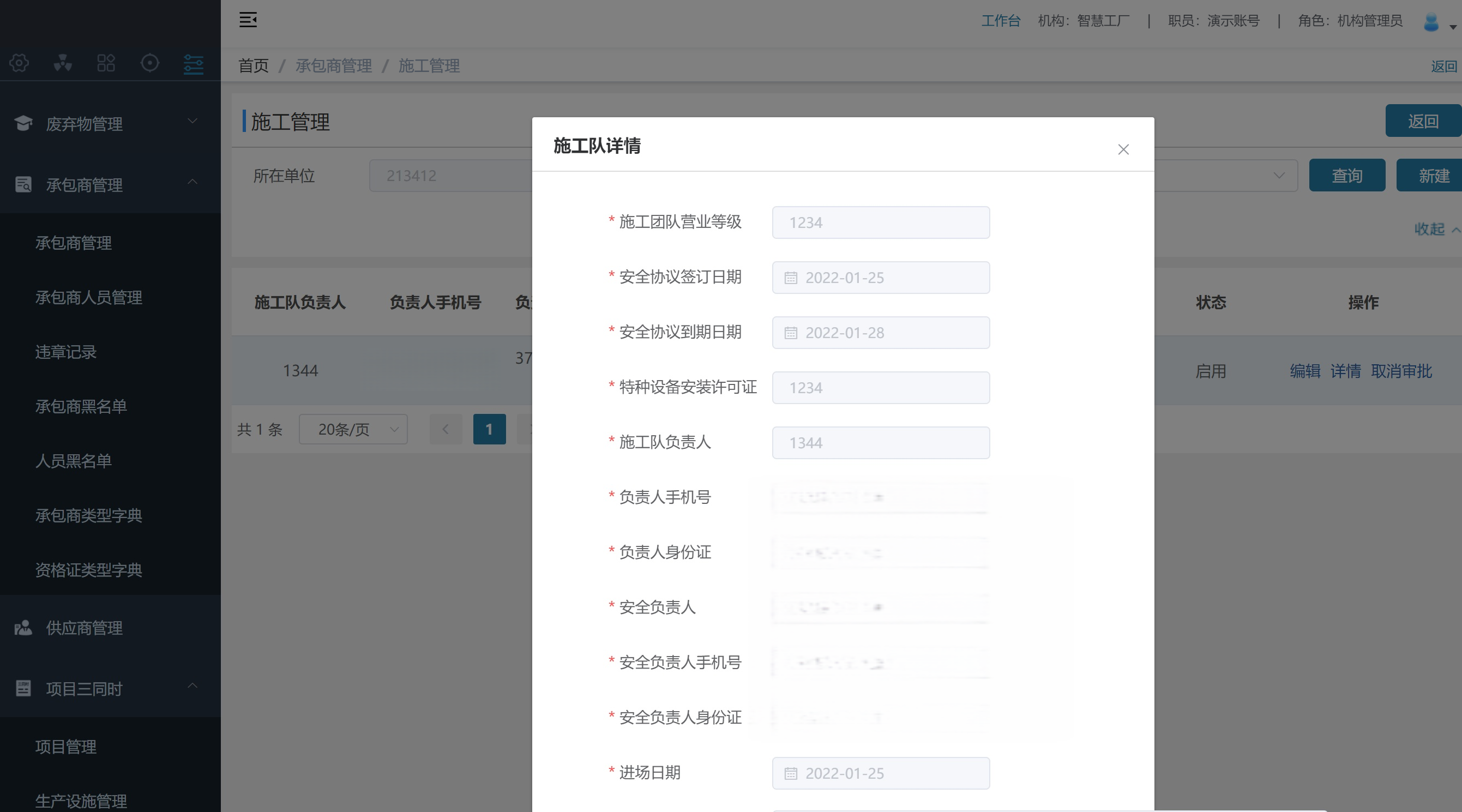Click the 查询 button

[x=1347, y=176]
